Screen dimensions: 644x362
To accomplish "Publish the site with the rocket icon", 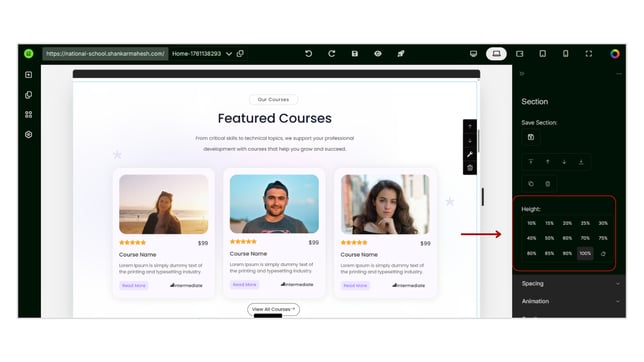I will (x=401, y=53).
